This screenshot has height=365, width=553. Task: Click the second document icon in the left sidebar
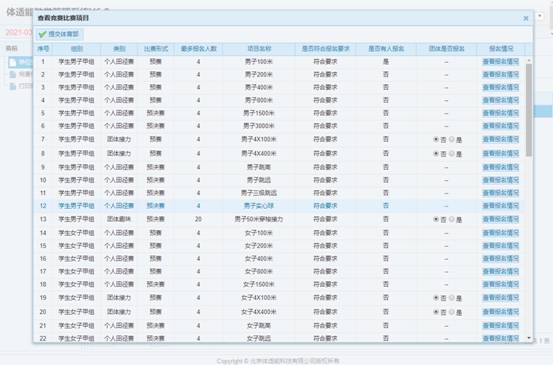13,74
